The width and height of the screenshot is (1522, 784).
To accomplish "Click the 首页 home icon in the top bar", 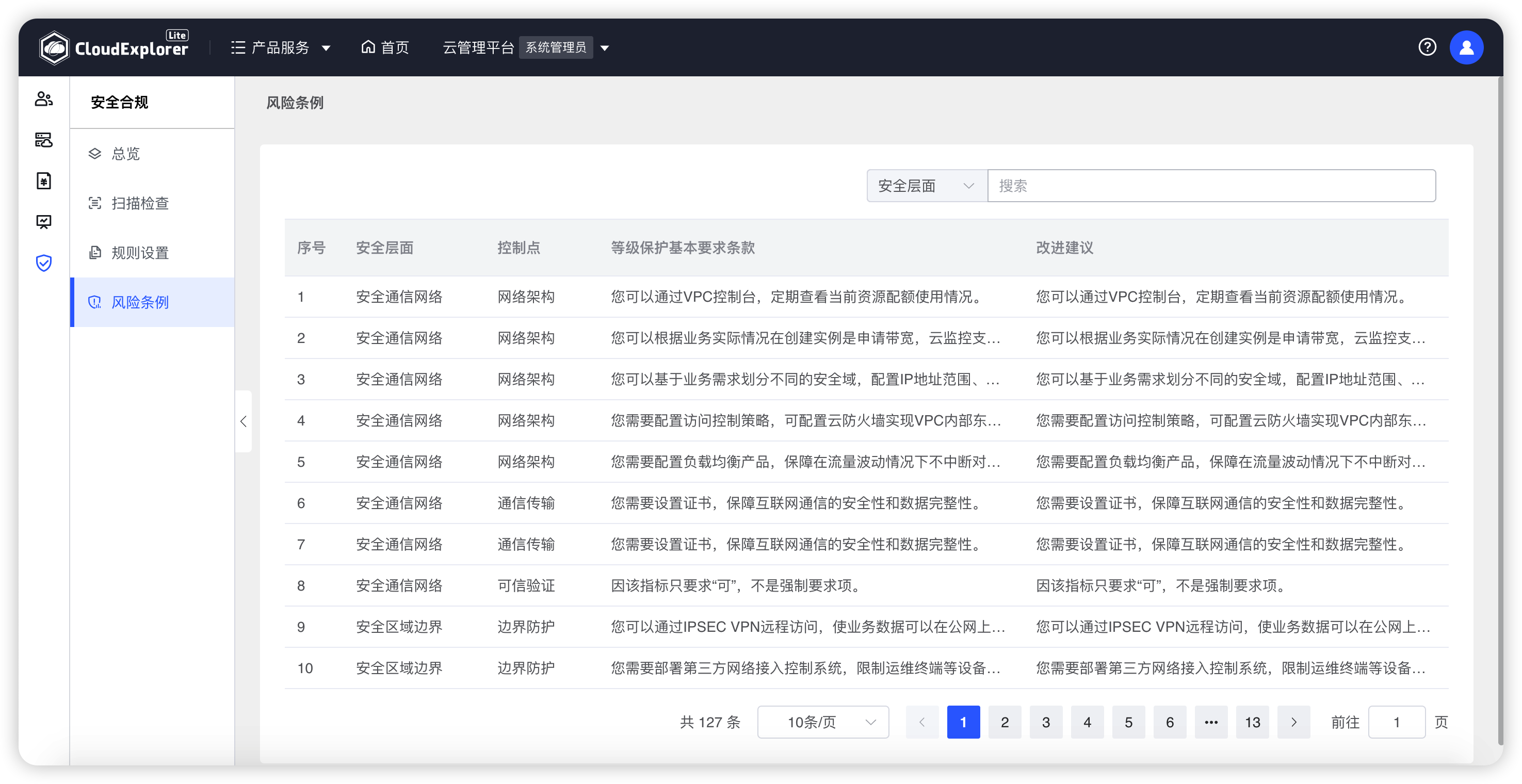I will point(369,47).
